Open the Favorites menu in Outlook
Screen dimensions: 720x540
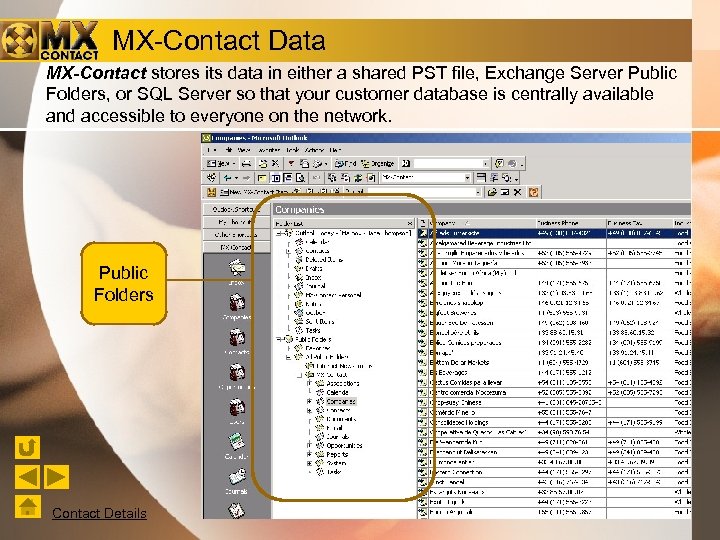pos(269,150)
